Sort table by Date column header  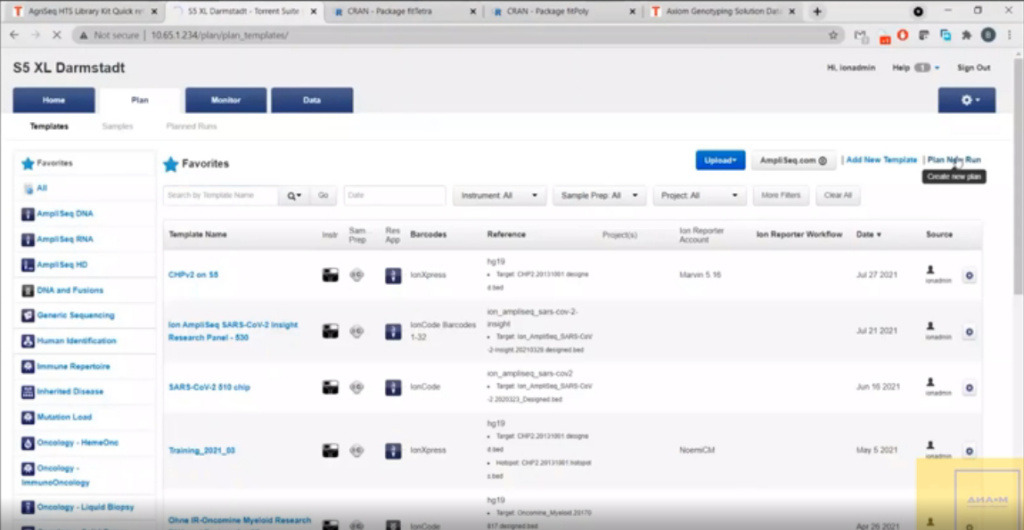point(868,235)
